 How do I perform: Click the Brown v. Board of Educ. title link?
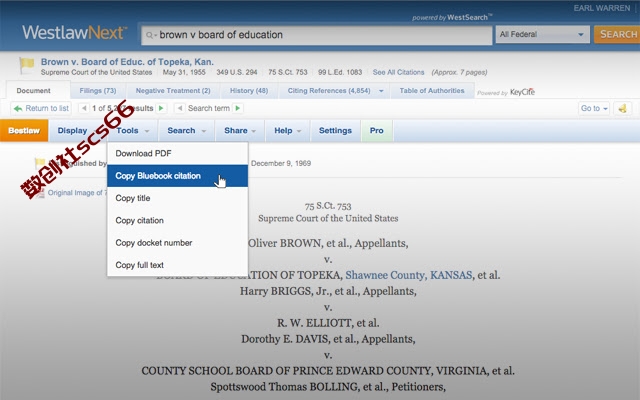pos(127,62)
